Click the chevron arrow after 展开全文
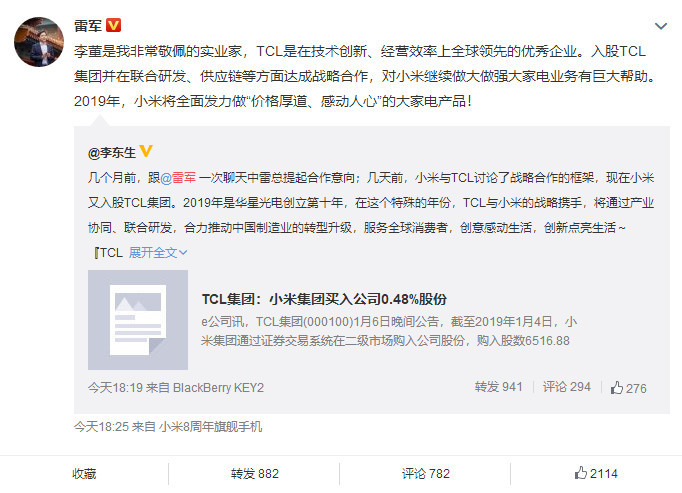The height and width of the screenshot is (493, 682). click(183, 252)
